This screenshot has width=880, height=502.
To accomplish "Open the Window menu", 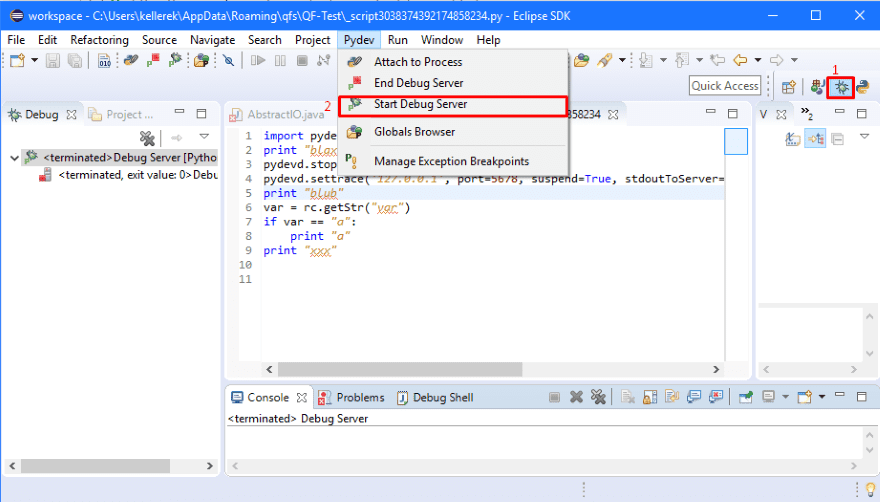I will click(442, 40).
